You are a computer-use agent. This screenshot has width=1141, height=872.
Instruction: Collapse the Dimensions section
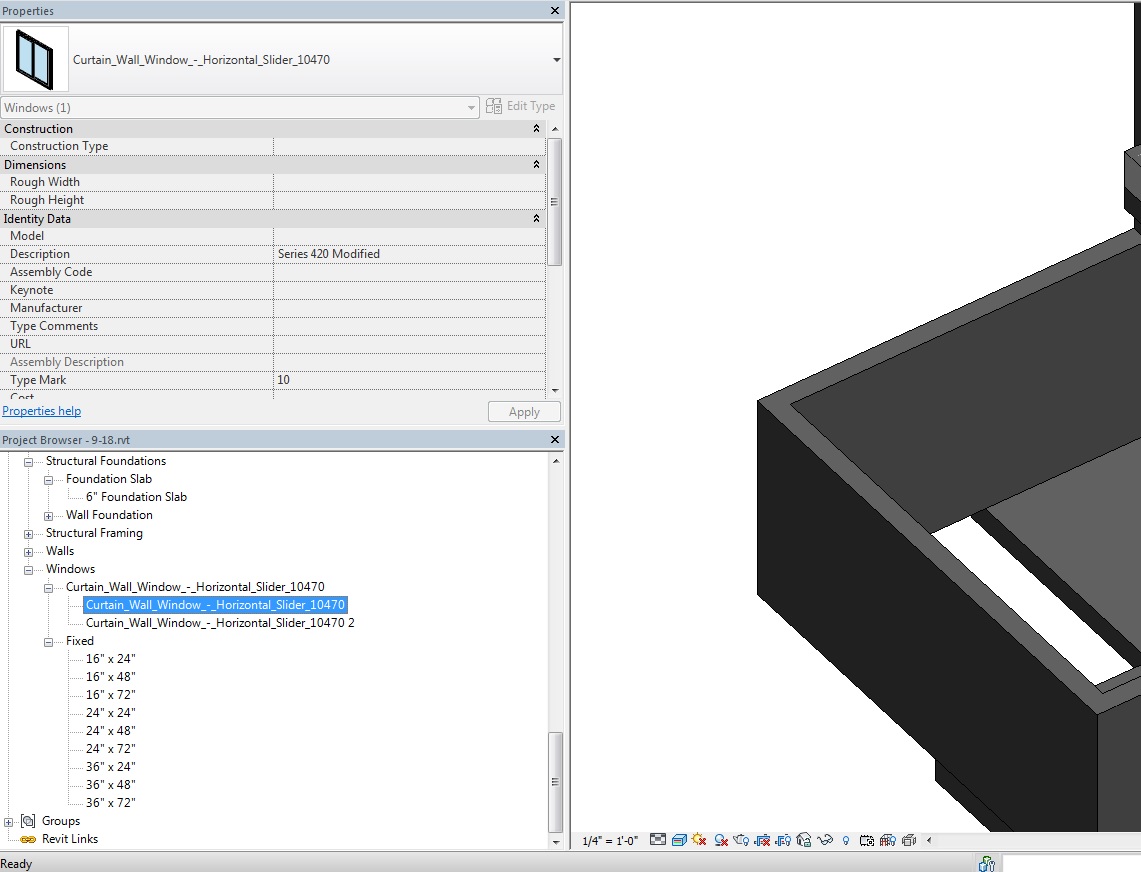click(536, 165)
